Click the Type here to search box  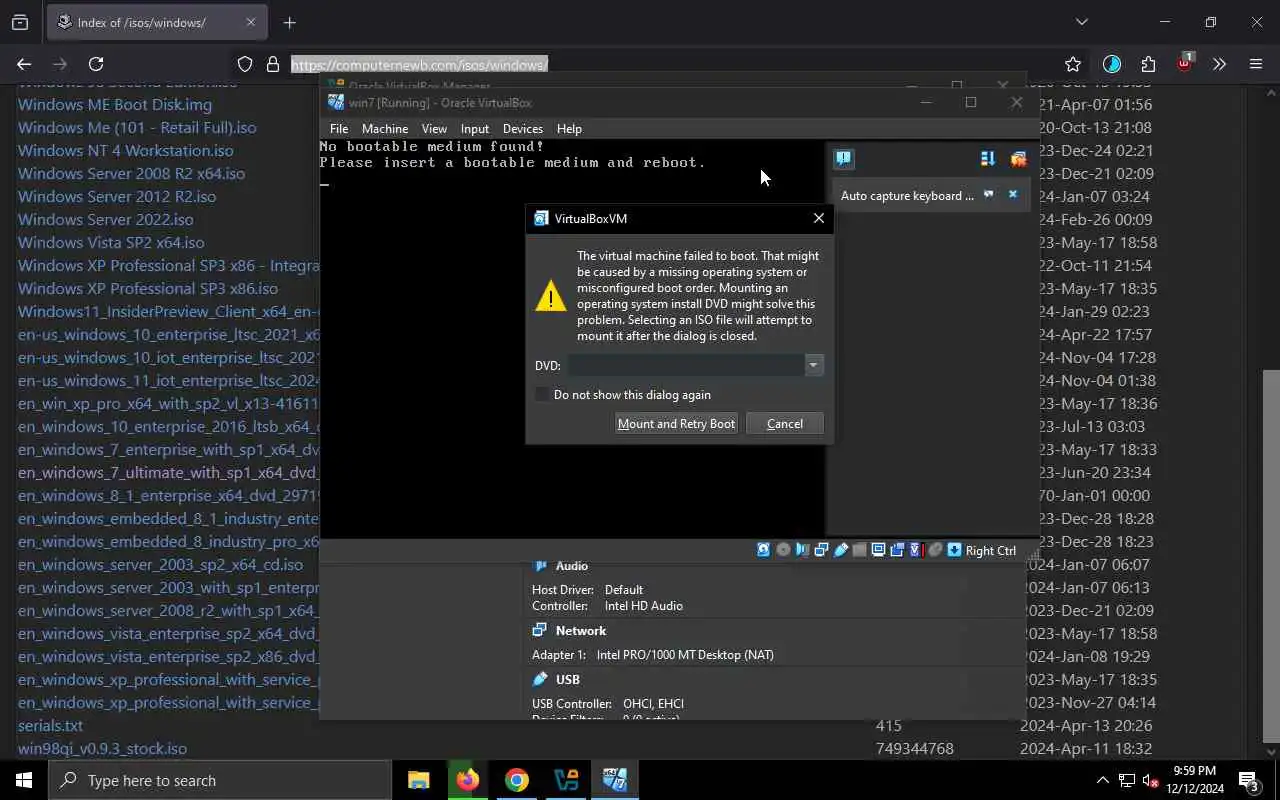coord(220,780)
